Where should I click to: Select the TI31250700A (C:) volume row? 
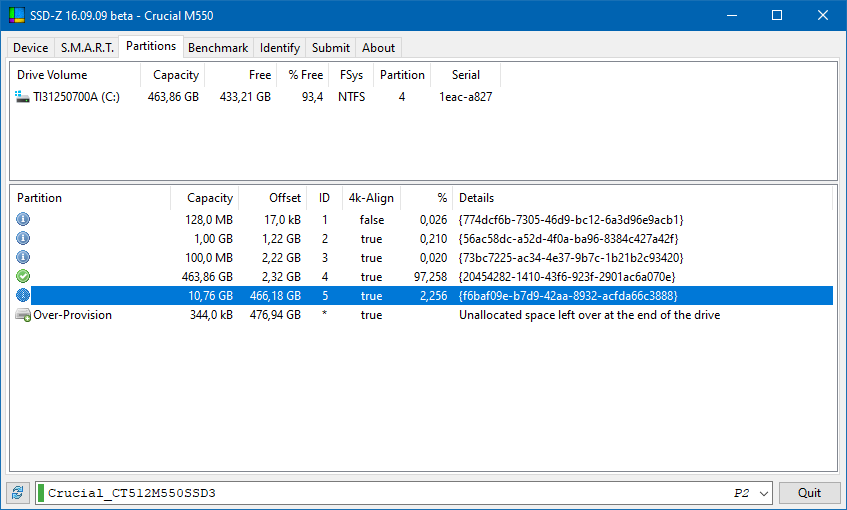pos(255,97)
